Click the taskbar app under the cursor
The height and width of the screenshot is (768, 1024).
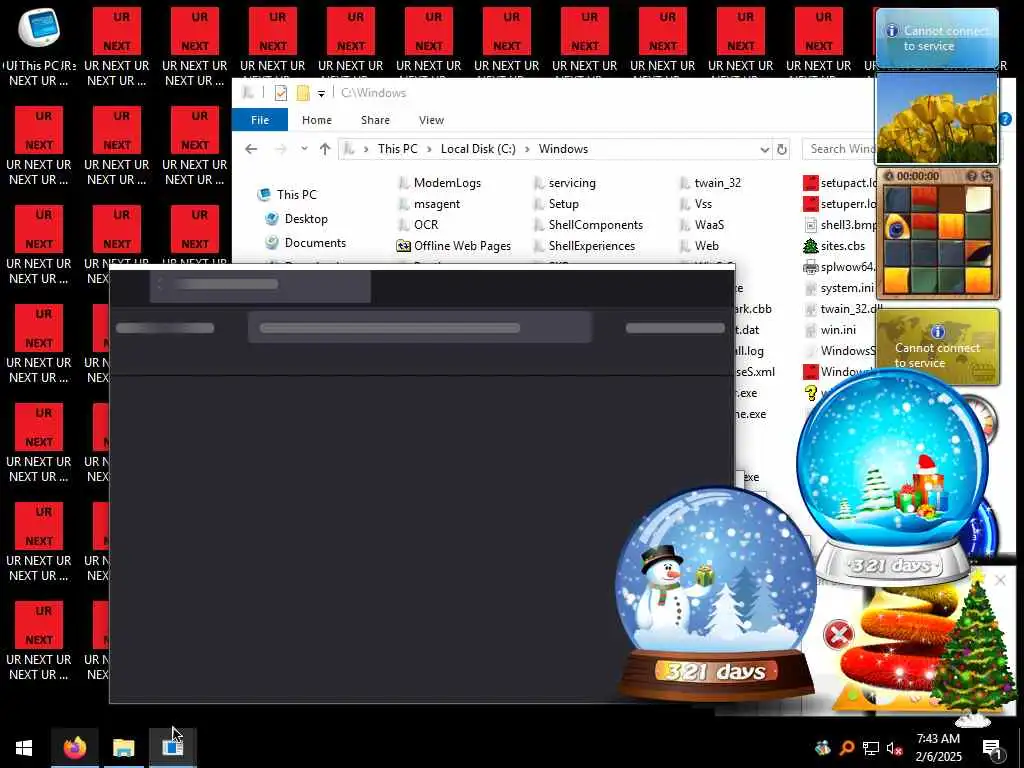pos(172,747)
